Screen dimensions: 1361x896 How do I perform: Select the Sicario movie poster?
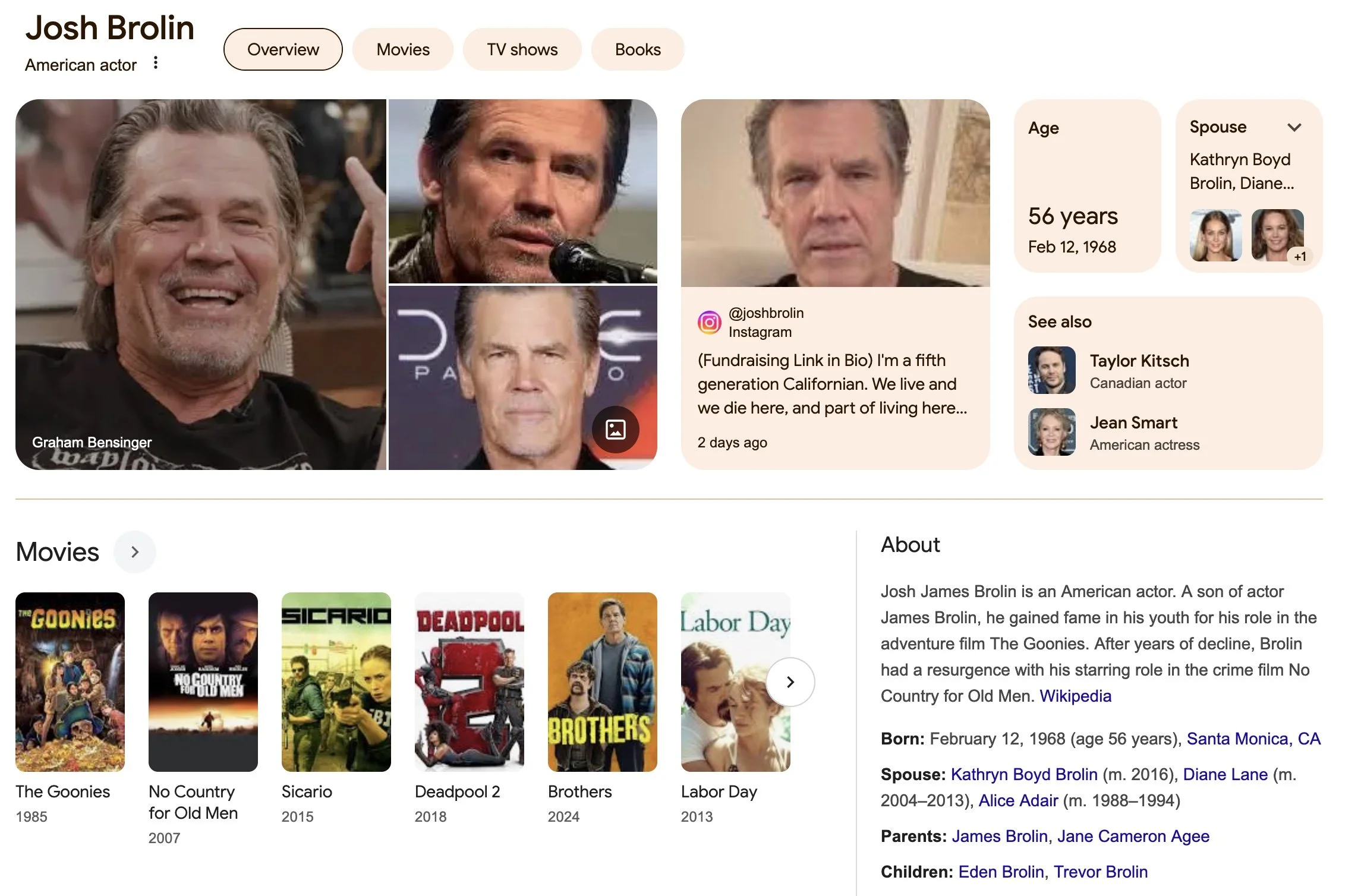[x=336, y=682]
